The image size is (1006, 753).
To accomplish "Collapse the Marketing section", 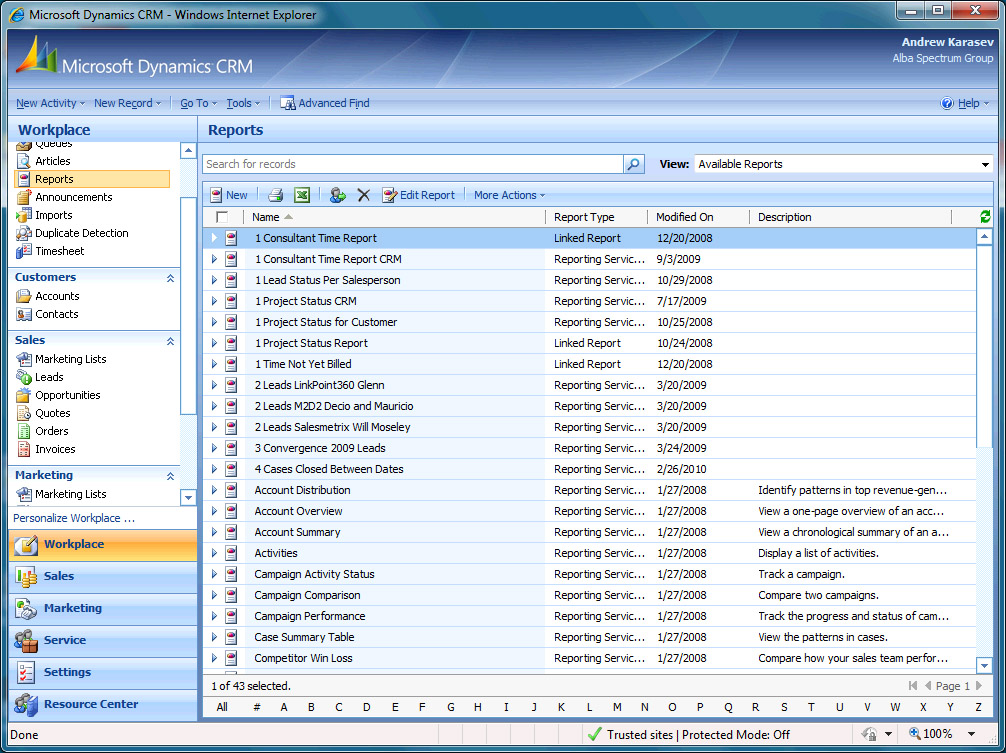I will (x=170, y=476).
